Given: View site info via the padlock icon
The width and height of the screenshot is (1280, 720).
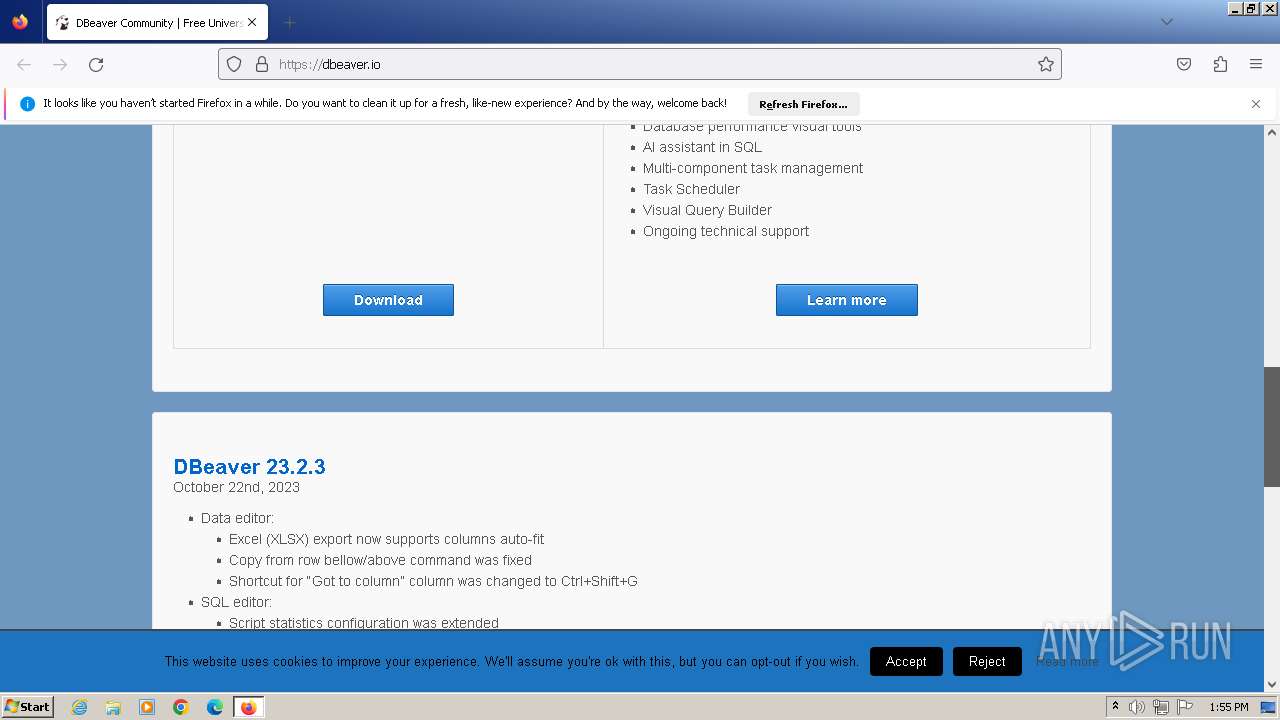Looking at the screenshot, I should pyautogui.click(x=262, y=64).
